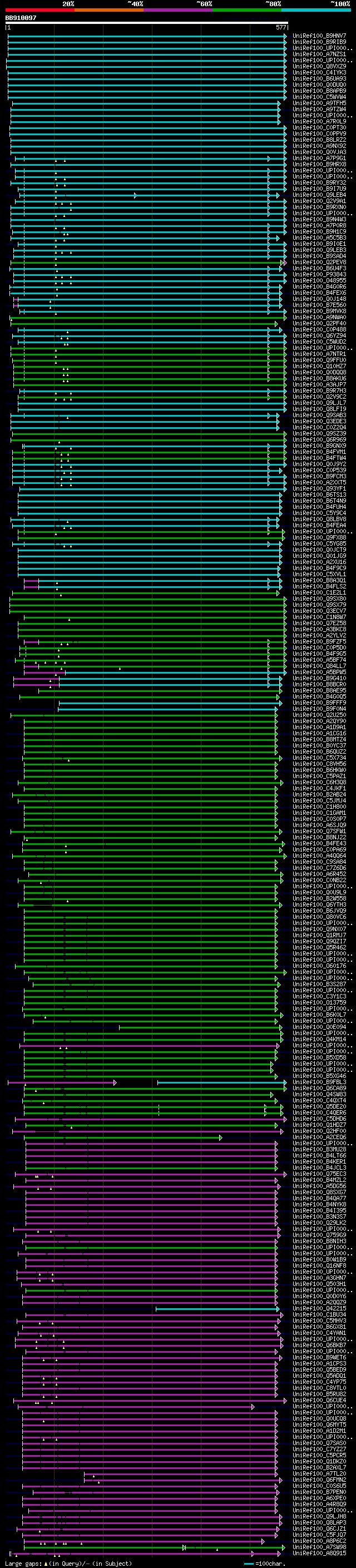Select the UniRef100_Q2V9A1 label
This screenshot has height=1568, width=356.
pyautogui.click(x=319, y=201)
